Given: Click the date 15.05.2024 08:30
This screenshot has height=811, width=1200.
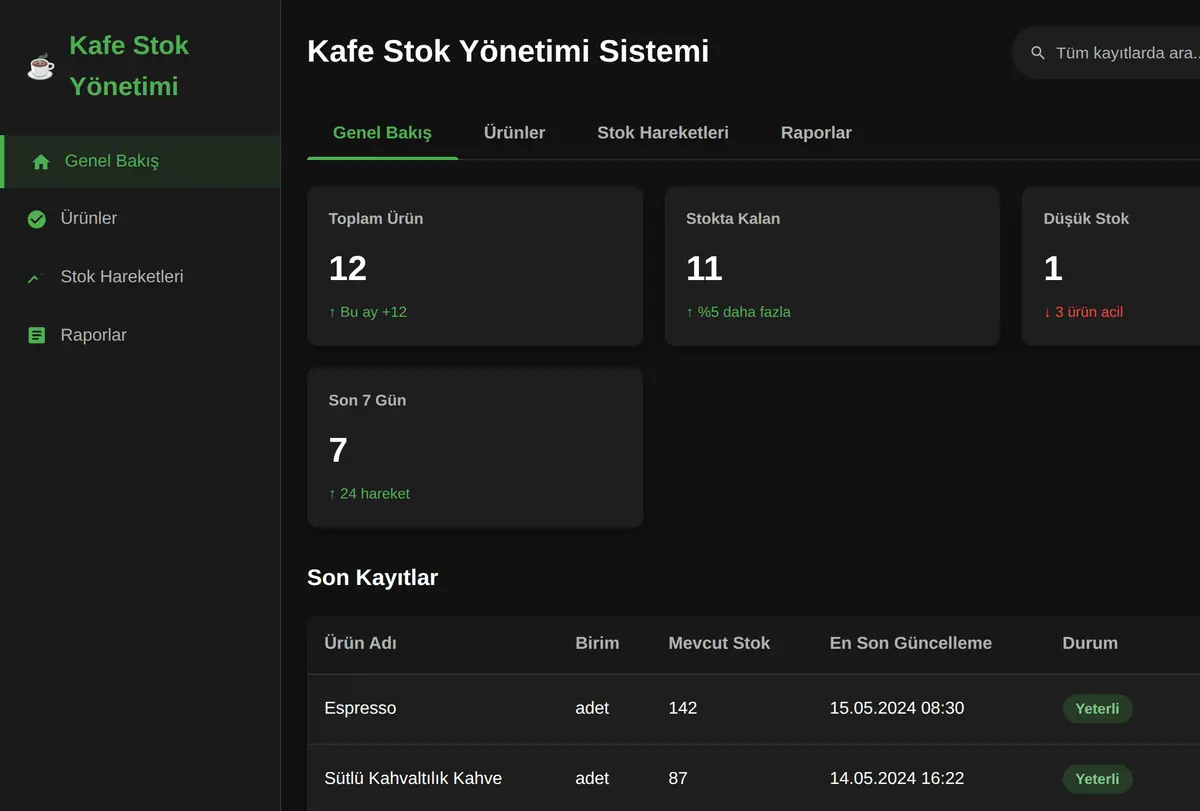Looking at the screenshot, I should point(897,708).
